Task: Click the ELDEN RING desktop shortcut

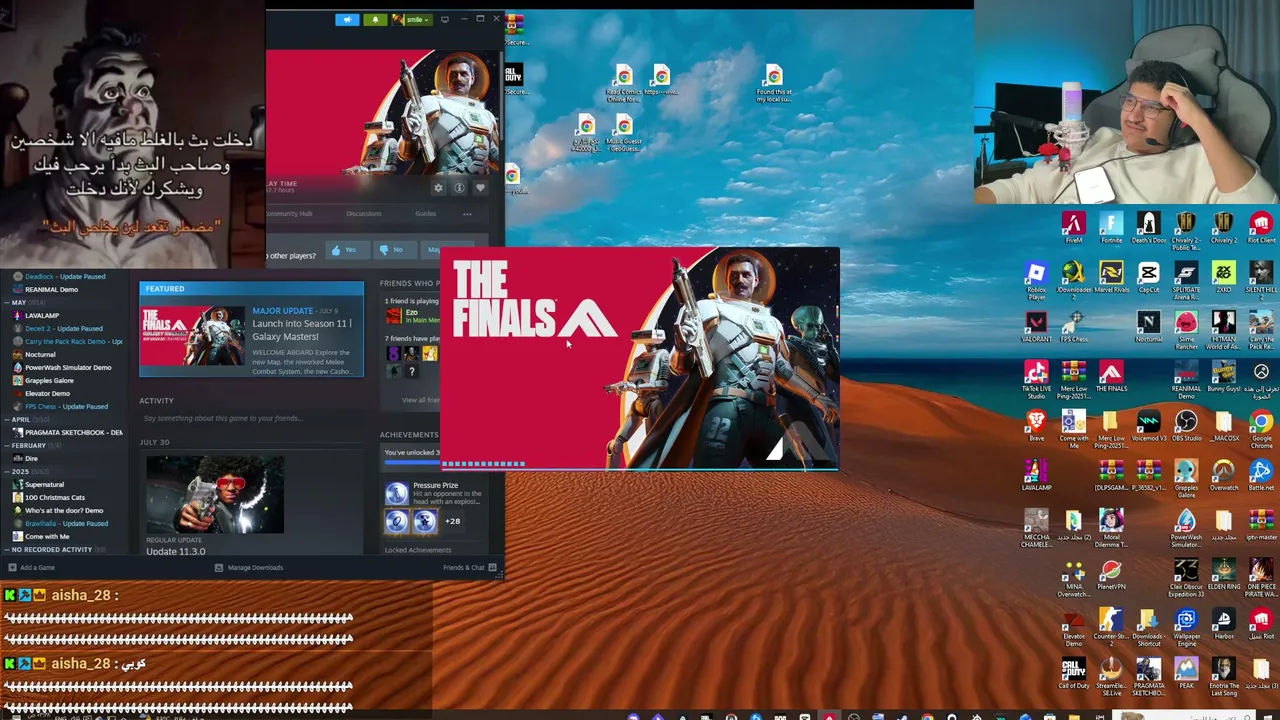Action: coord(1223,575)
